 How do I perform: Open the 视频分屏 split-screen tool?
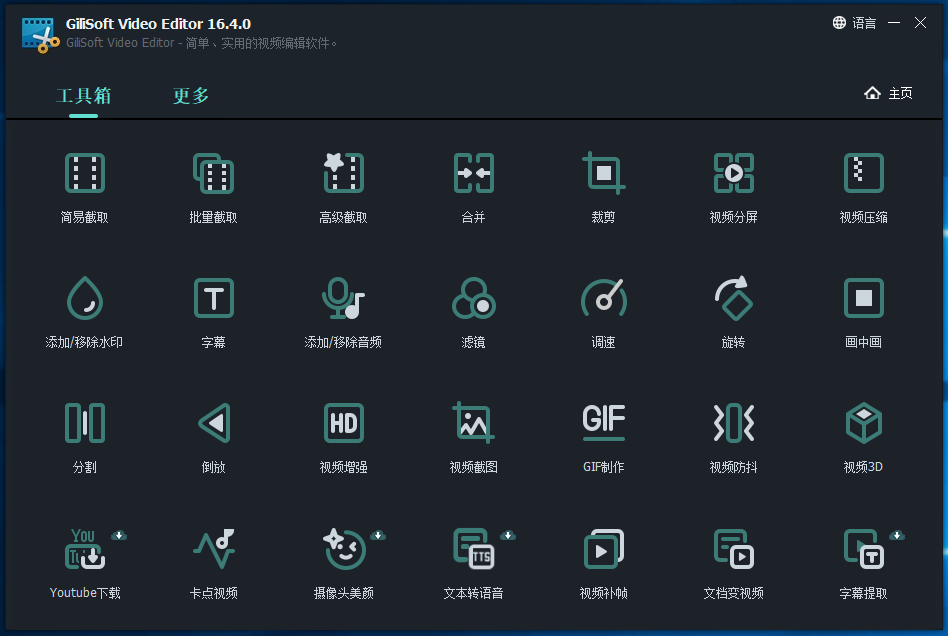point(733,174)
